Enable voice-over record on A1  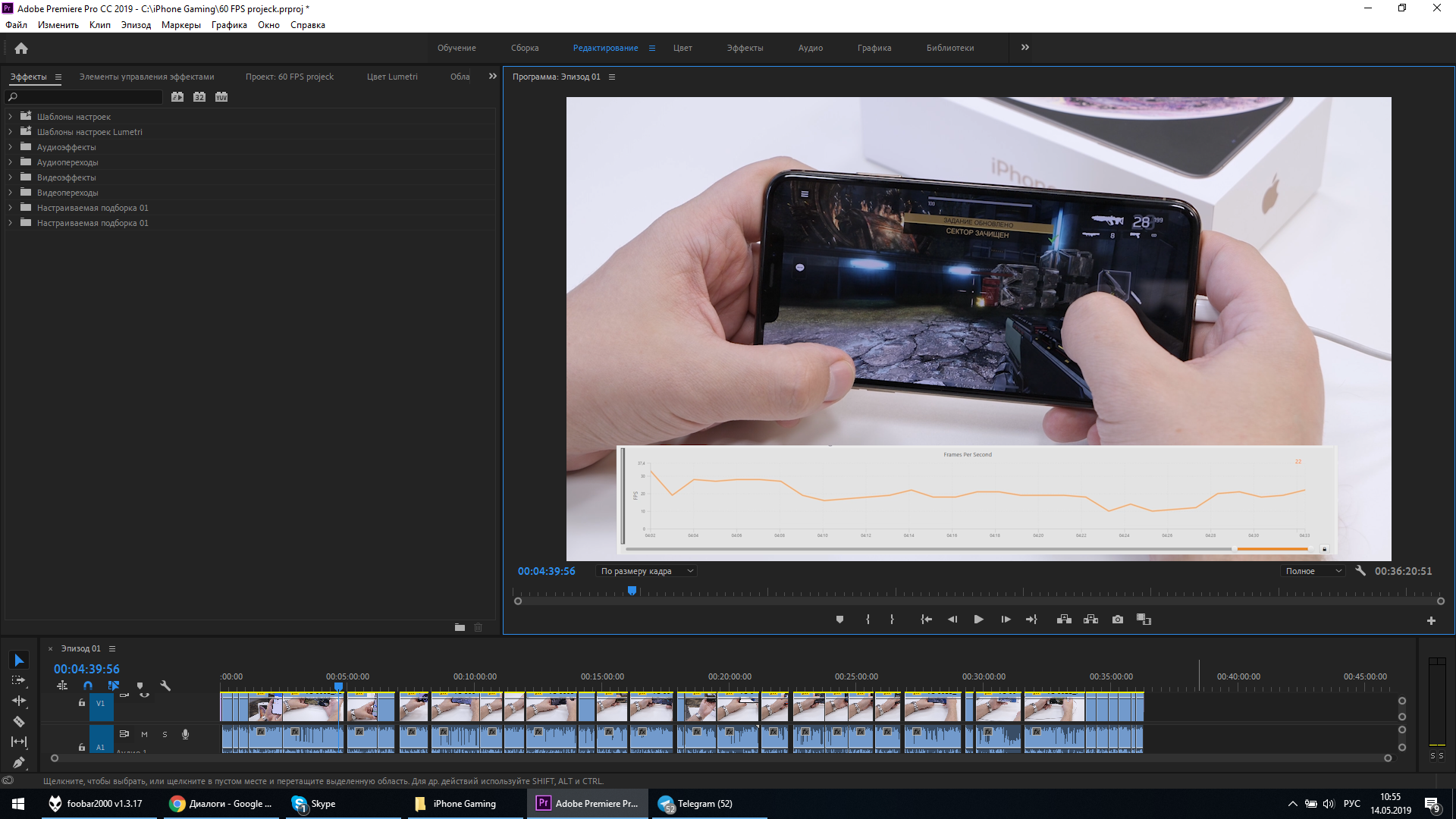point(185,734)
